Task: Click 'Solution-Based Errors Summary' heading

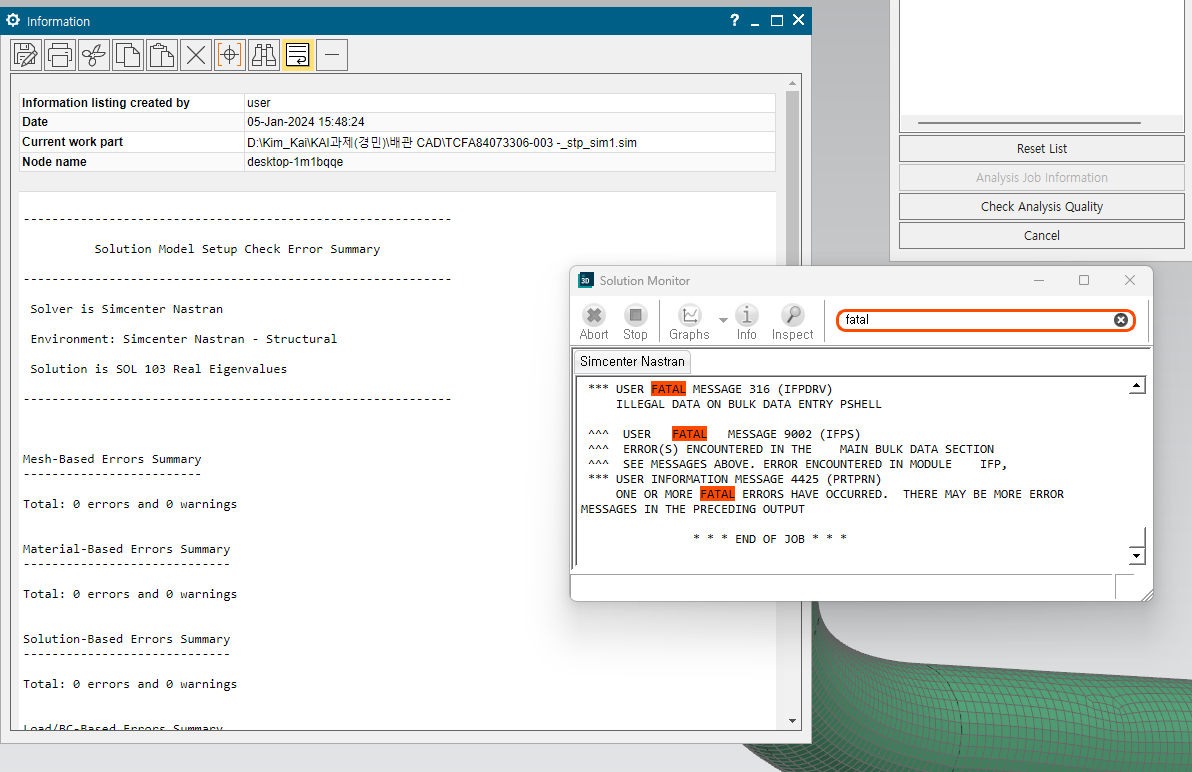Action: point(126,639)
